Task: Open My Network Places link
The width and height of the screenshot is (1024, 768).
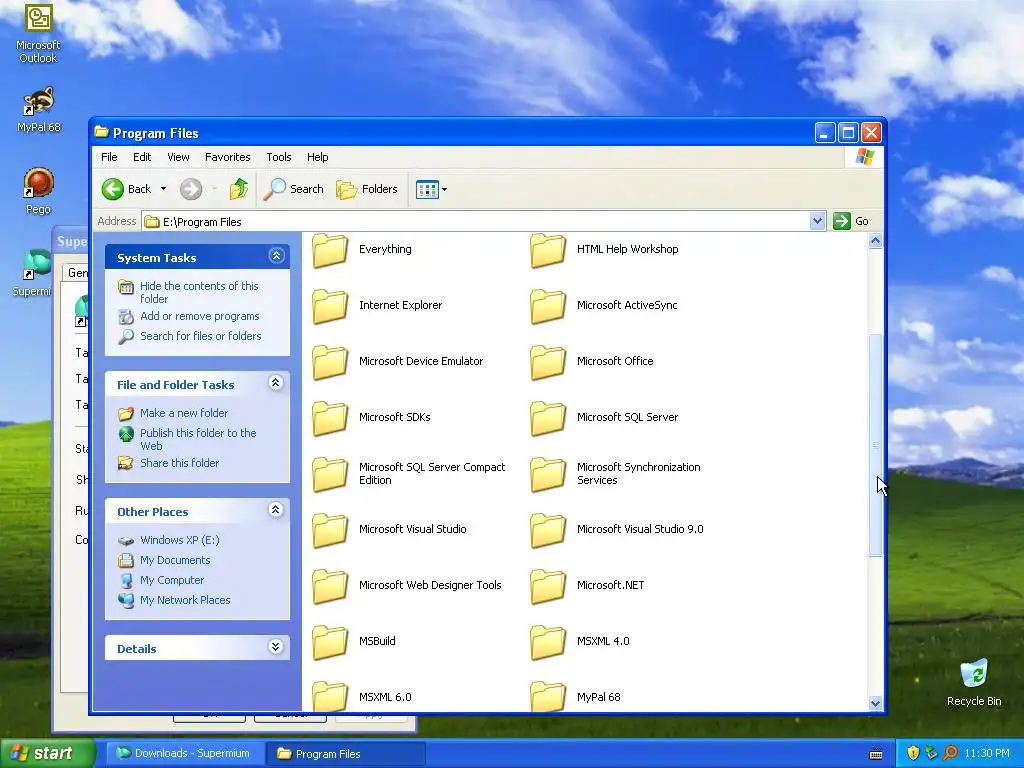Action: tap(185, 600)
